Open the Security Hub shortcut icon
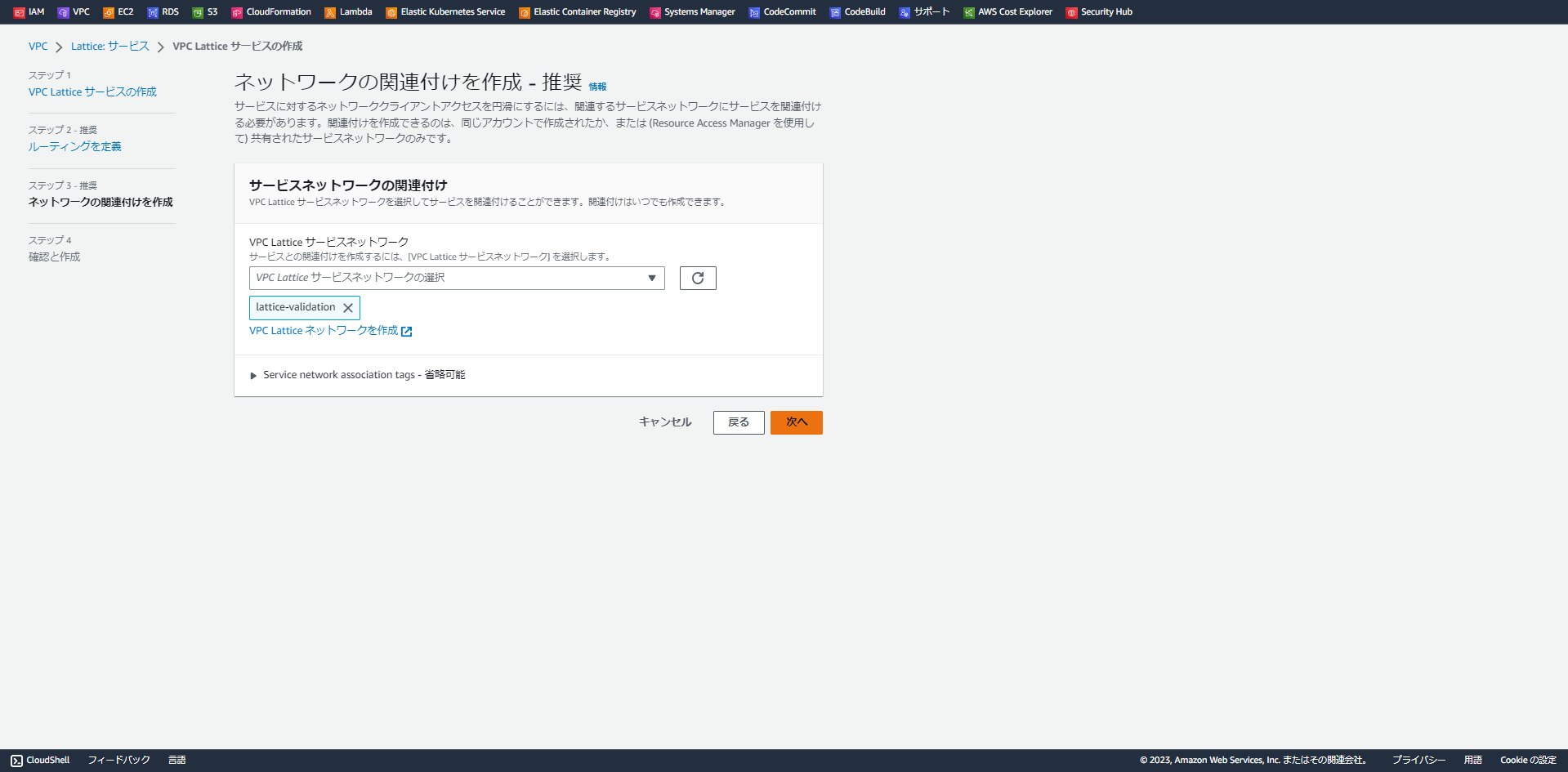 tap(1072, 12)
